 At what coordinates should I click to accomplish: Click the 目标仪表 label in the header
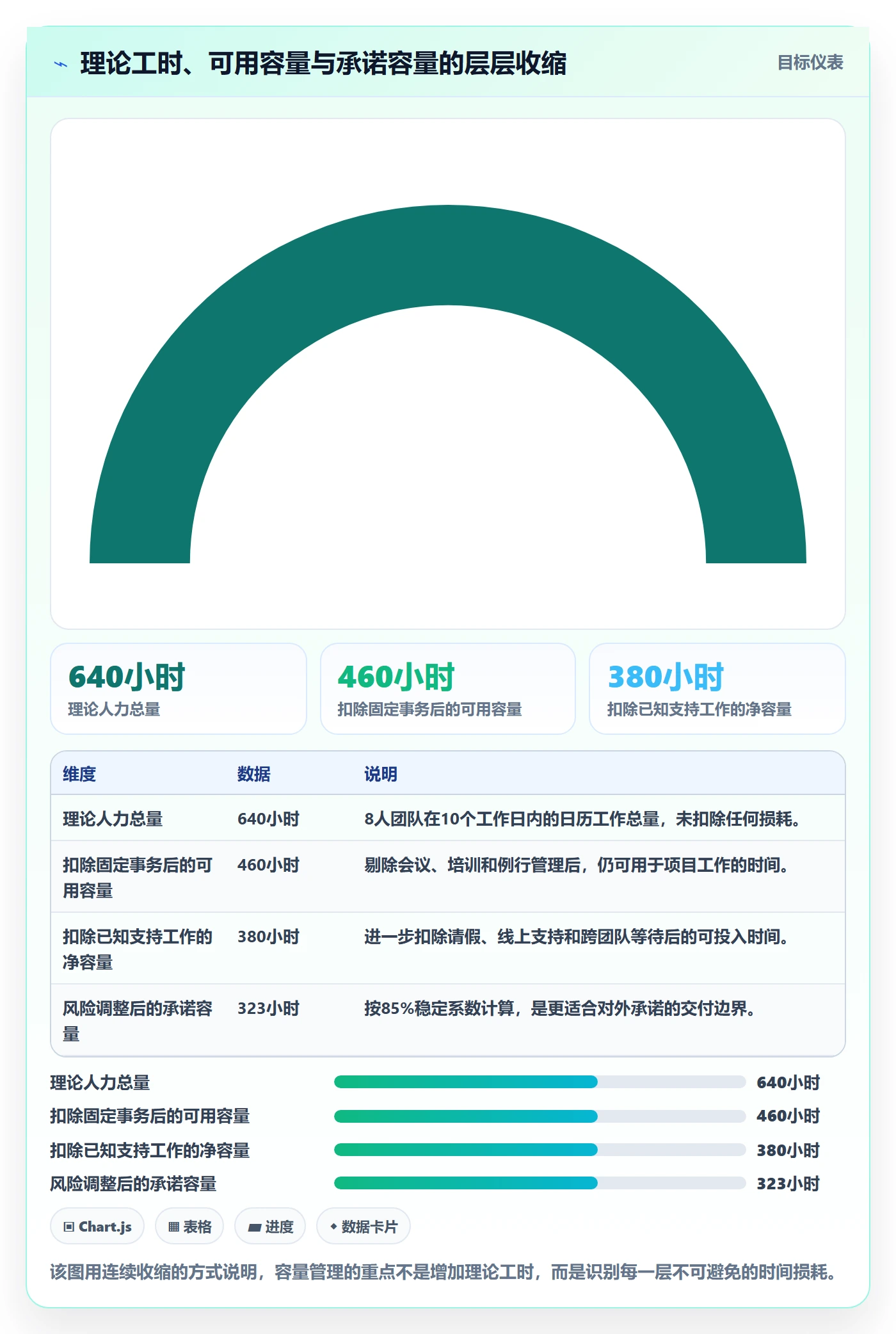[810, 63]
